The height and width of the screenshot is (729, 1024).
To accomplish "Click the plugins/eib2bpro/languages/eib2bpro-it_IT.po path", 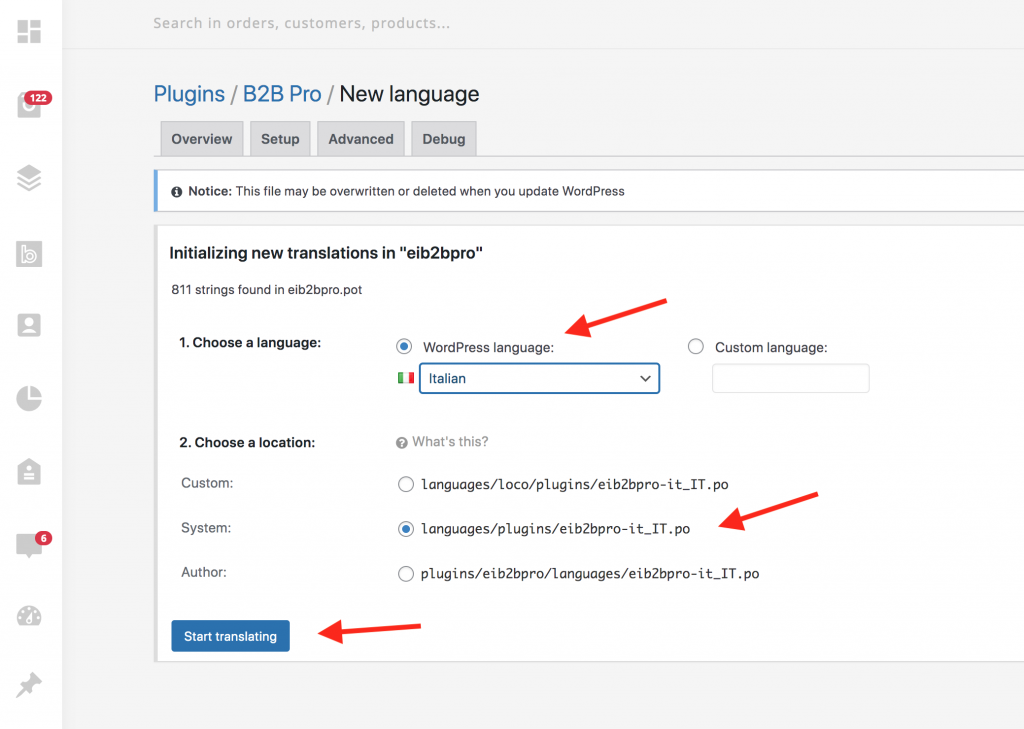I will (590, 574).
